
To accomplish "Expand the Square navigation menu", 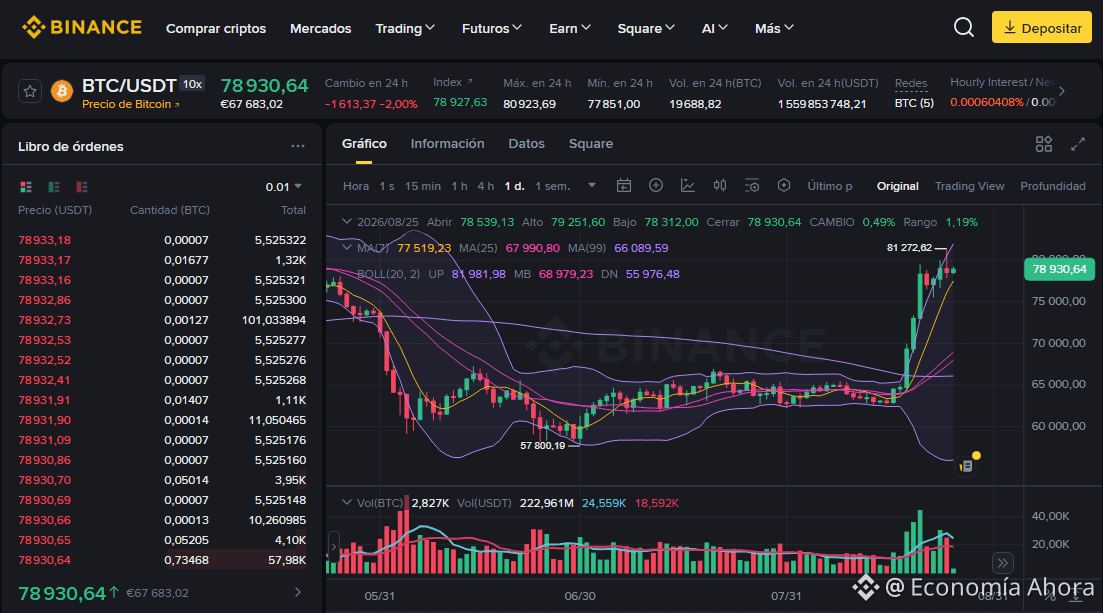I will pos(646,28).
